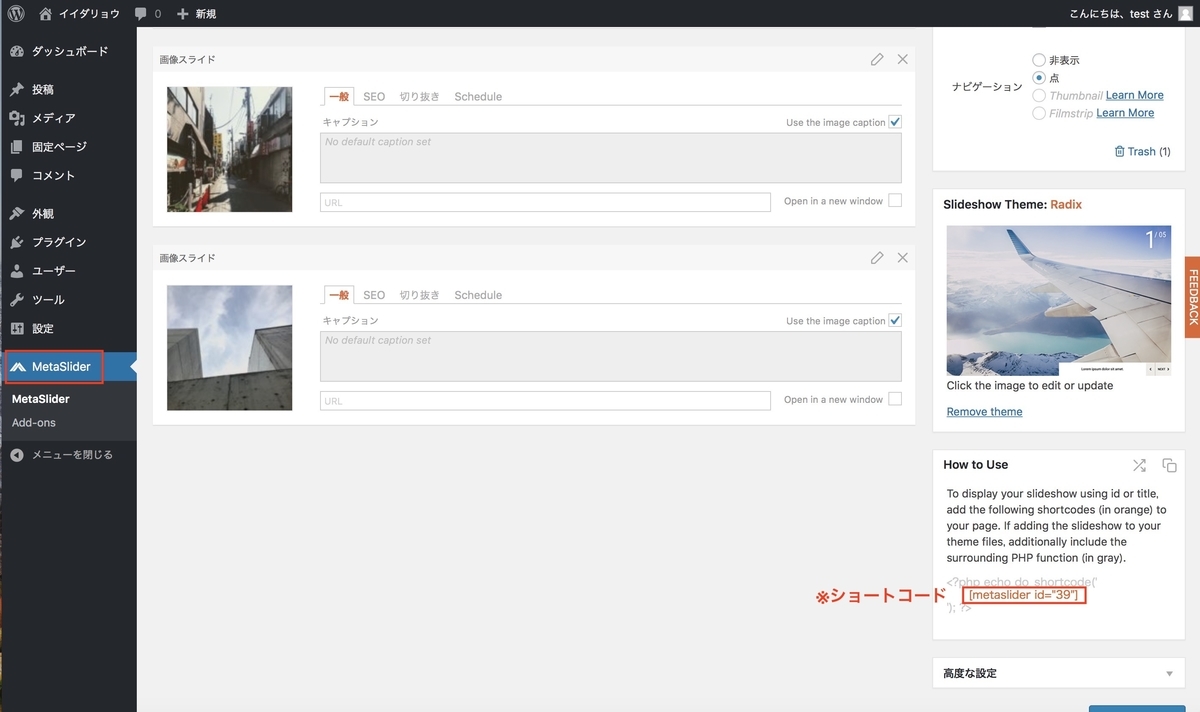Screen dimensions: 1200x712
Task: Focus the second slide URL field
Action: pyautogui.click(x=545, y=400)
